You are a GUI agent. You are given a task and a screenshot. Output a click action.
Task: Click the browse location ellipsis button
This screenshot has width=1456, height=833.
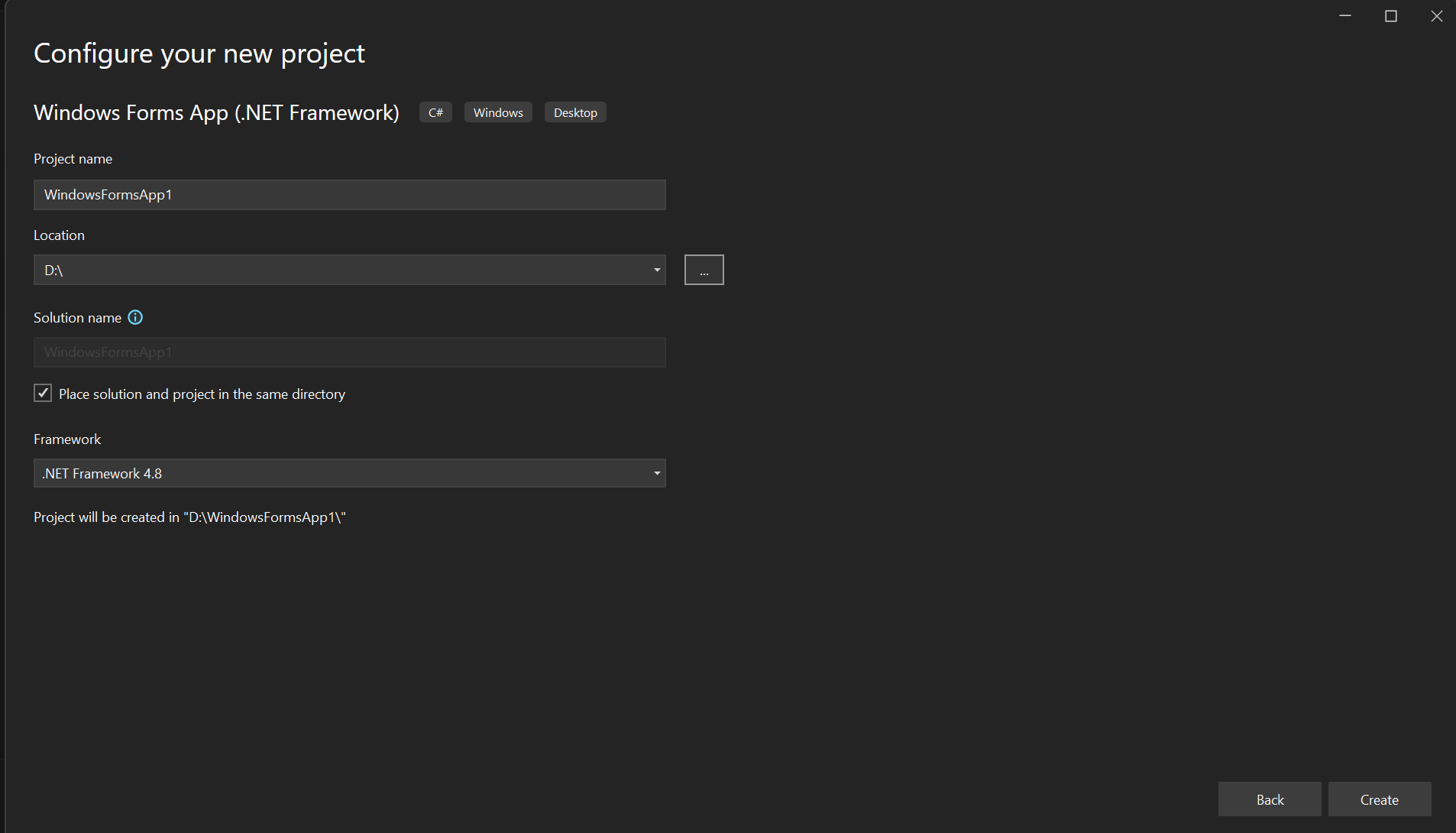[x=704, y=270]
